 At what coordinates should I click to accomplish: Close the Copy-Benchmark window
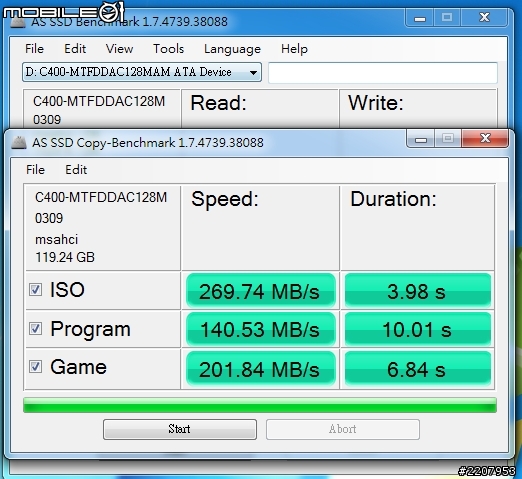click(x=485, y=138)
